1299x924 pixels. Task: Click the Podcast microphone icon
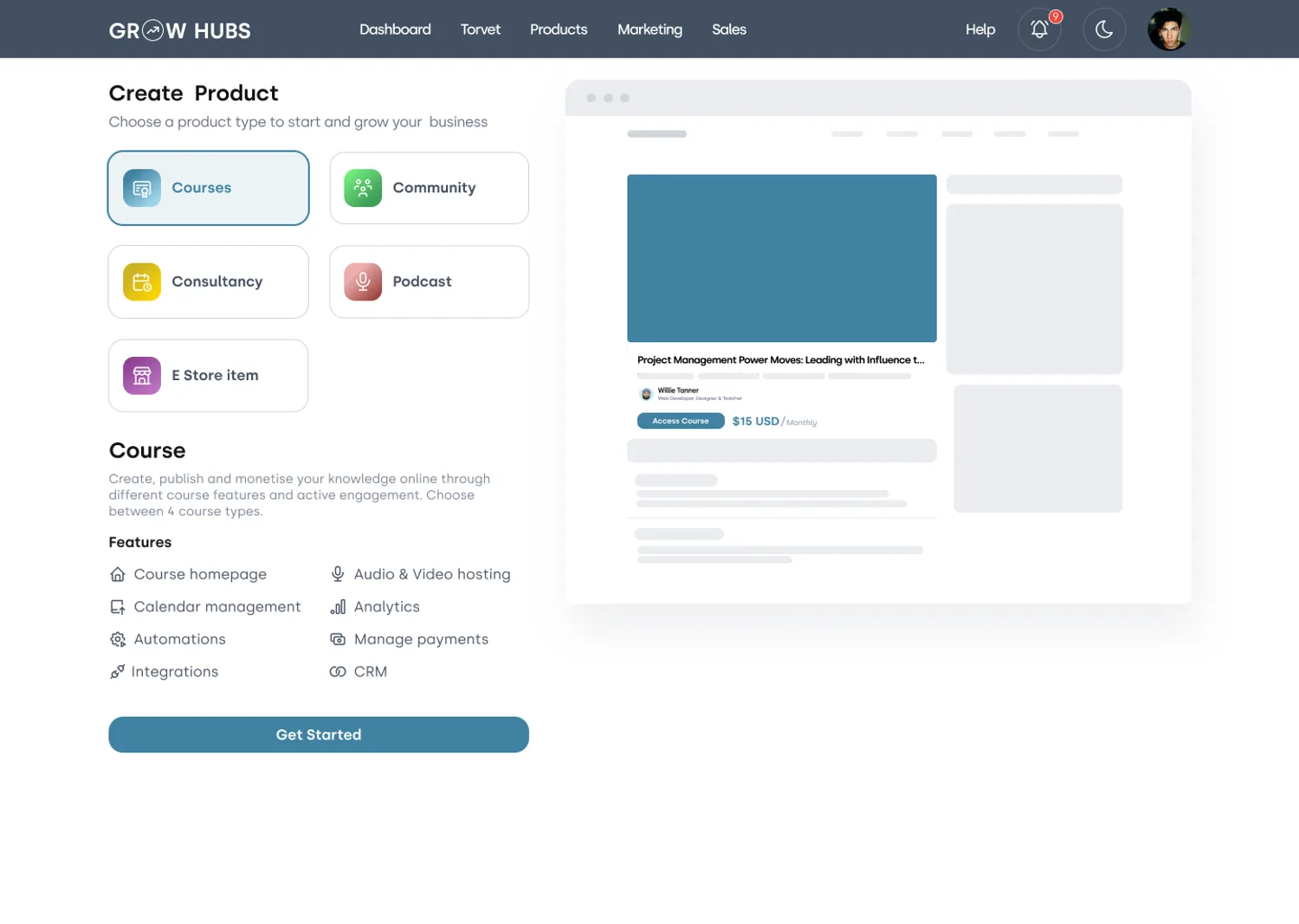(363, 281)
